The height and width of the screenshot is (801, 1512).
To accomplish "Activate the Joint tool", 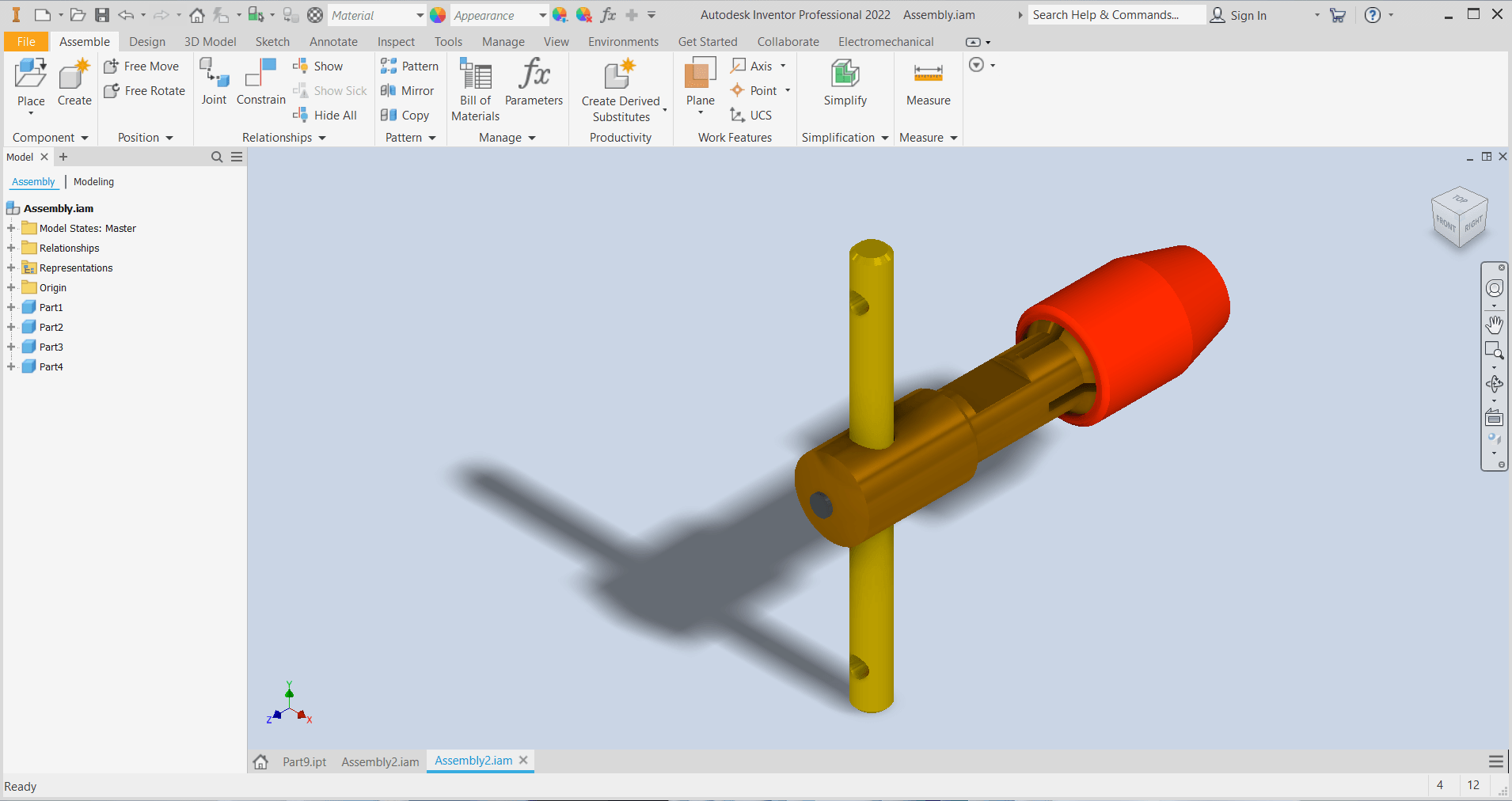I will pos(214,82).
